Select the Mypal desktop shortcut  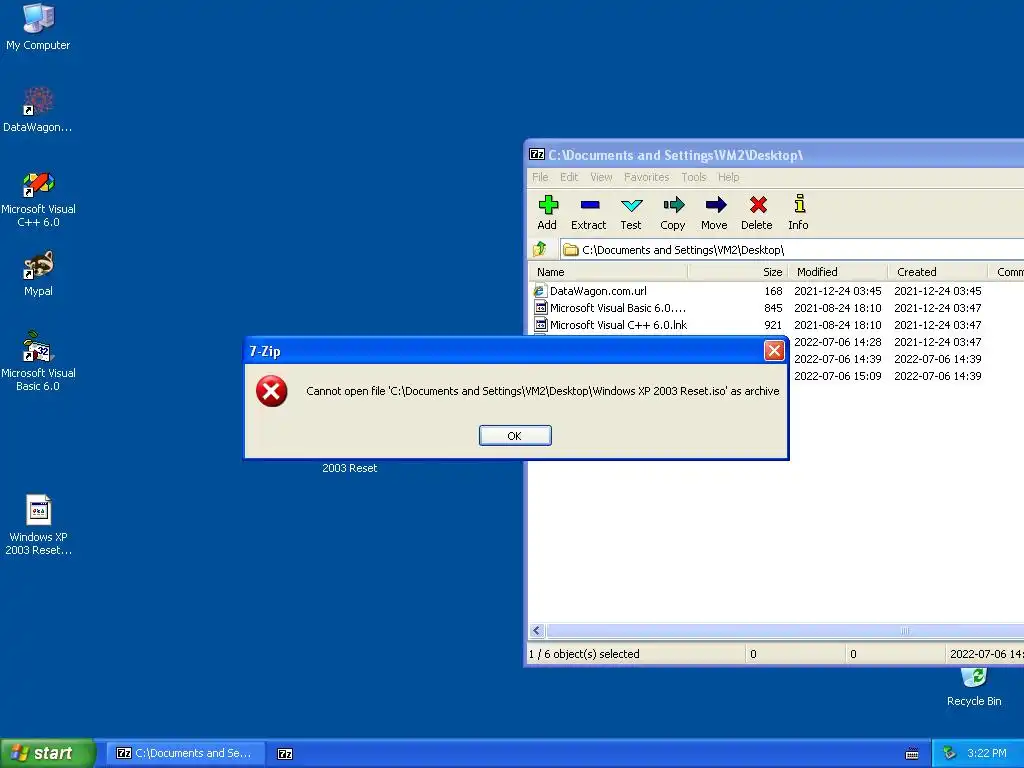coord(38,274)
